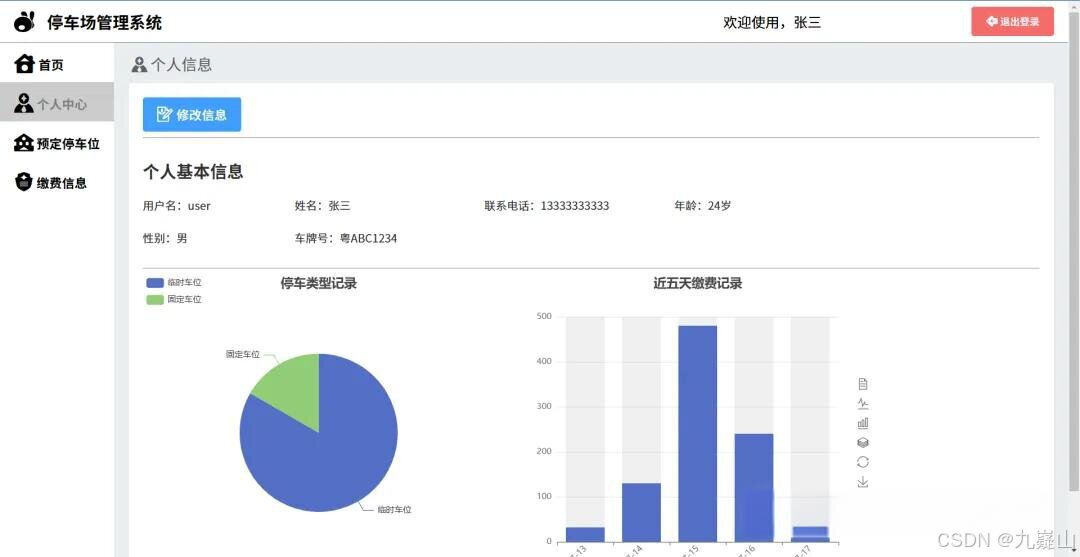Click the chart restore refresh icon
This screenshot has width=1080, height=557.
862,461
